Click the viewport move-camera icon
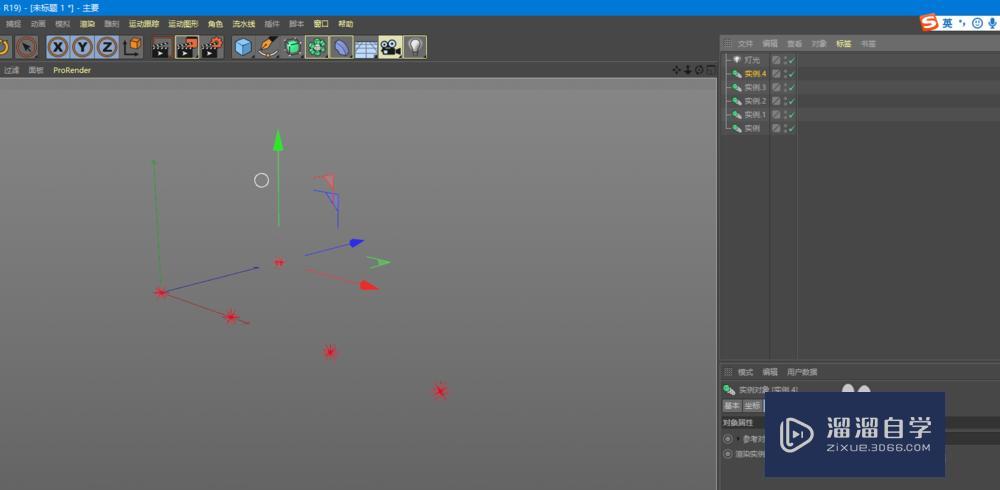 [x=677, y=70]
